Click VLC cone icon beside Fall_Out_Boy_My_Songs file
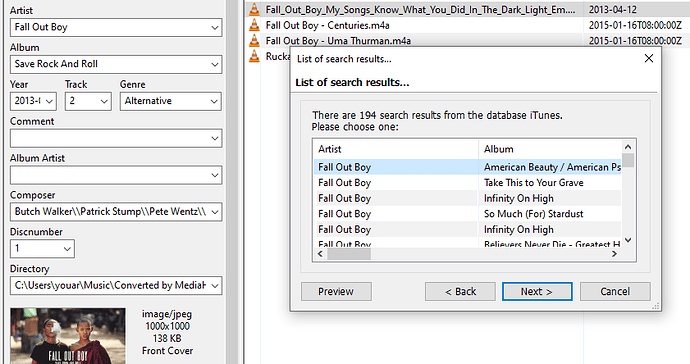The image size is (690, 364). pyautogui.click(x=254, y=9)
